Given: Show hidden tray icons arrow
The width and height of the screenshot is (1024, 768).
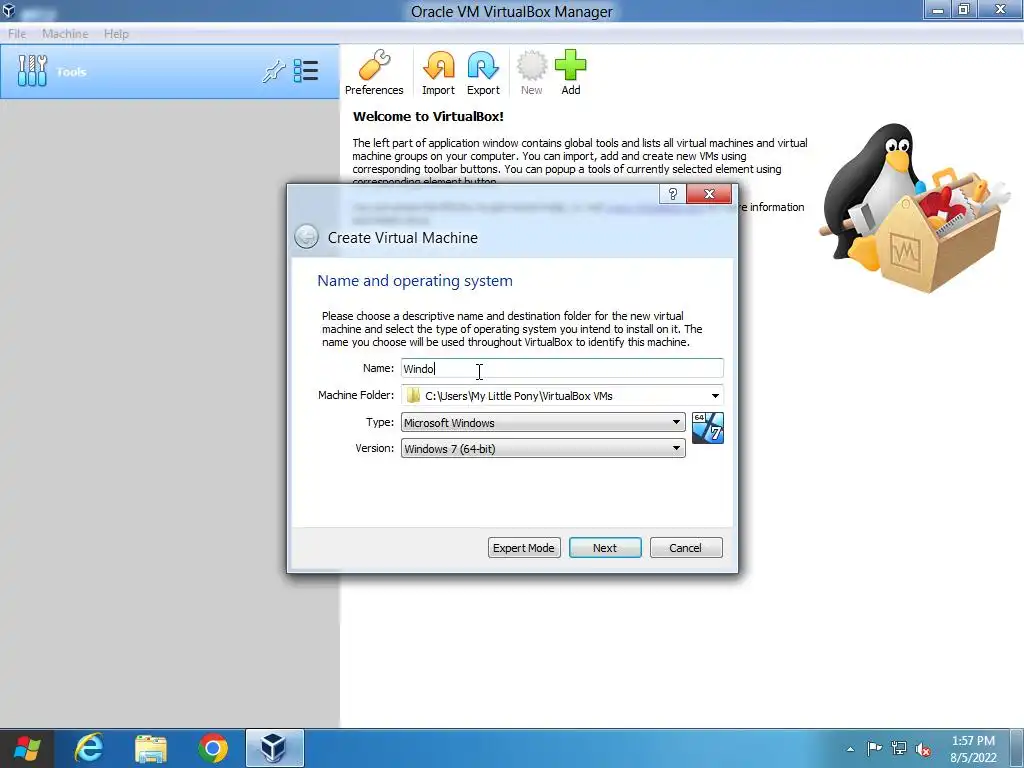Looking at the screenshot, I should 850,749.
